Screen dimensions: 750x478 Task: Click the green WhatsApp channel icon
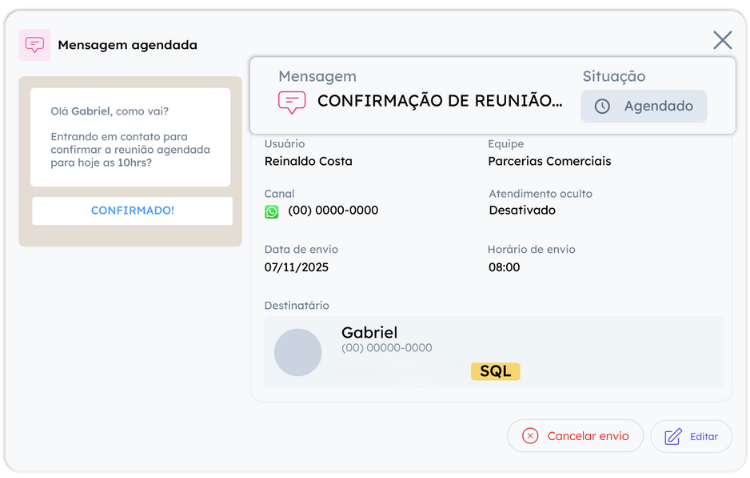click(x=272, y=211)
